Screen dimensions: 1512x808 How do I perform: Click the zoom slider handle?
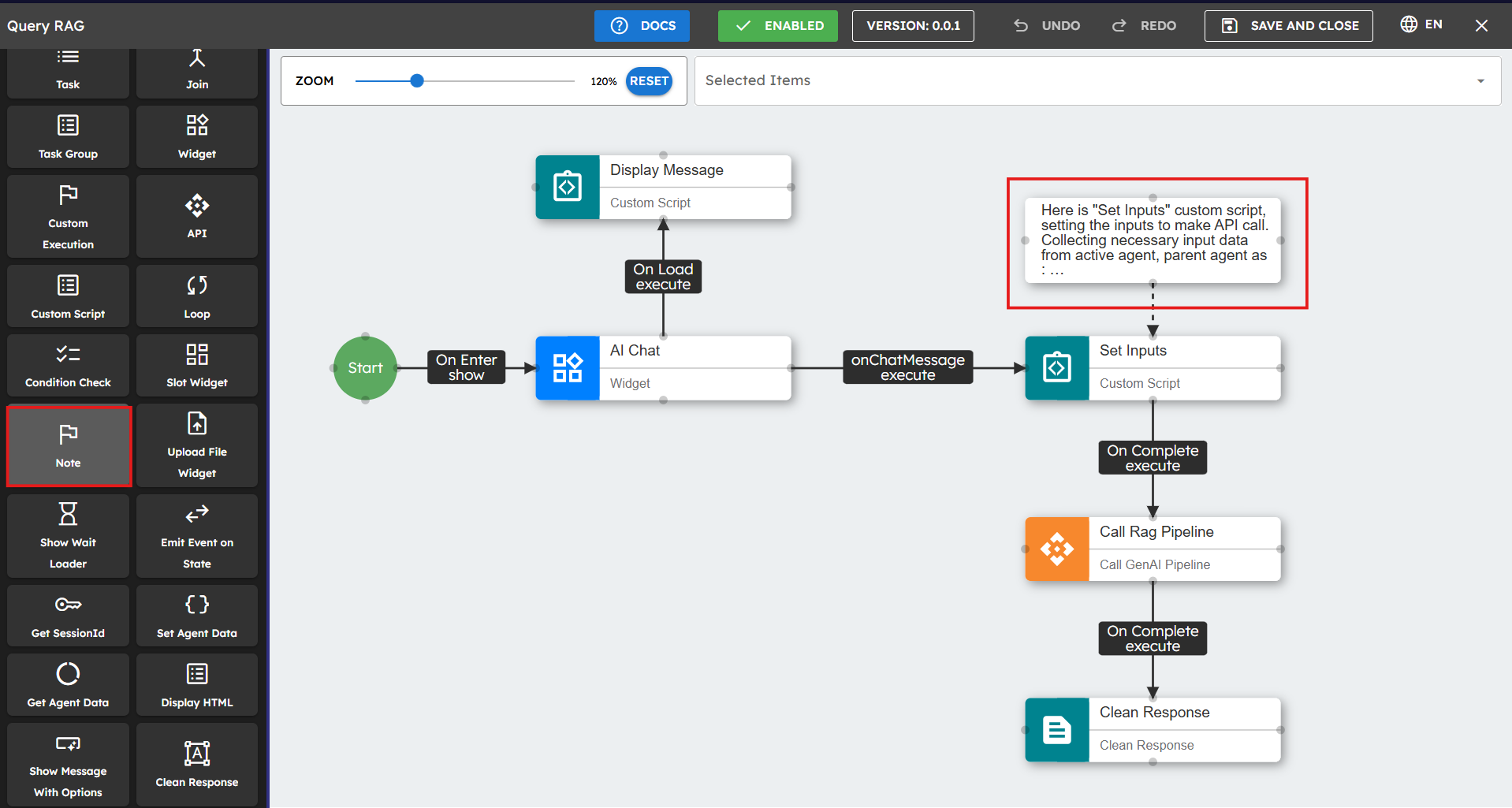[x=417, y=80]
